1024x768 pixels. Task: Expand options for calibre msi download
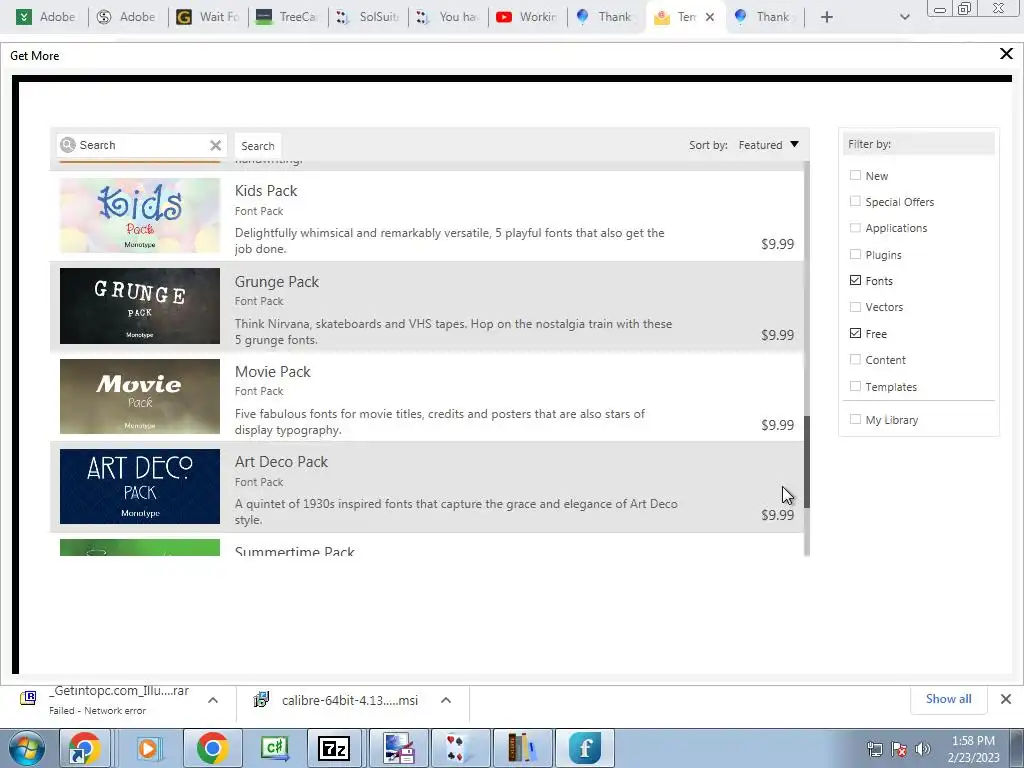445,700
